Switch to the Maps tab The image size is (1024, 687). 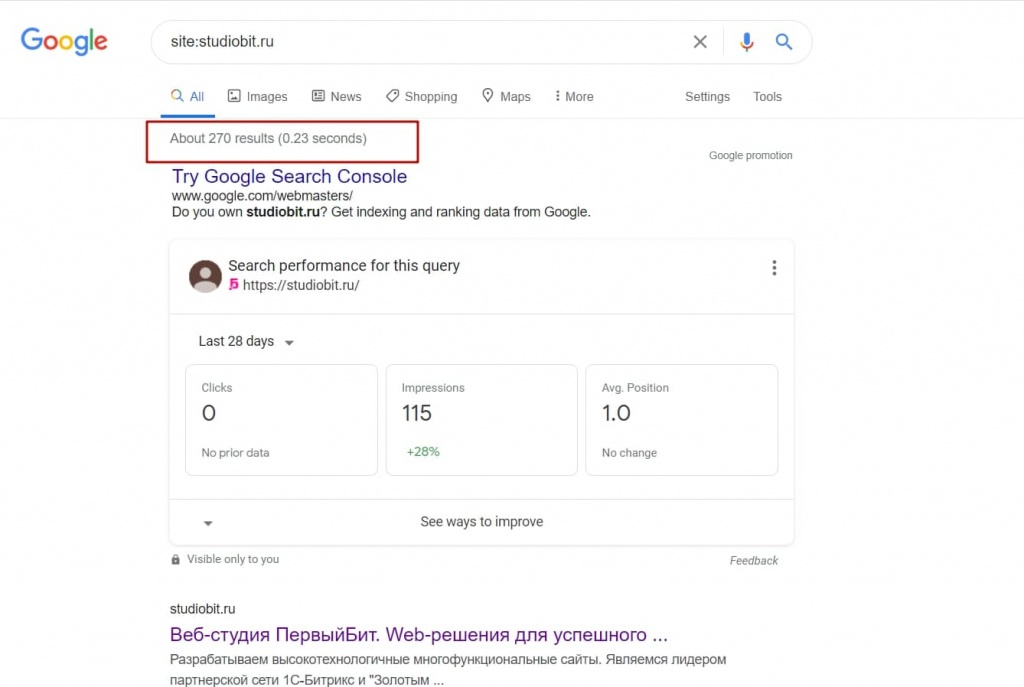coord(506,97)
